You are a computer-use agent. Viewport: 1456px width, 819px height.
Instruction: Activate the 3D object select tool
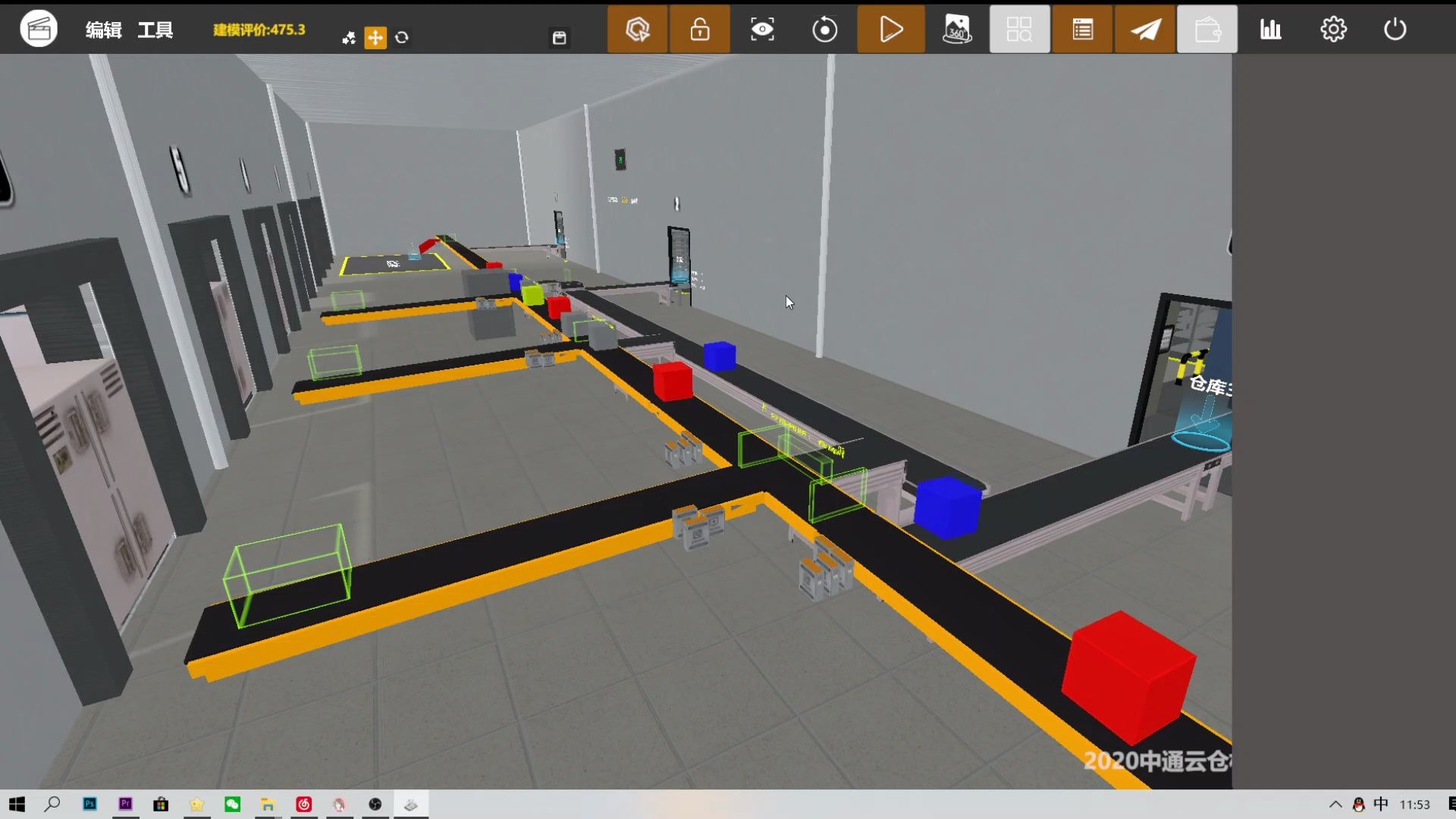(x=638, y=30)
